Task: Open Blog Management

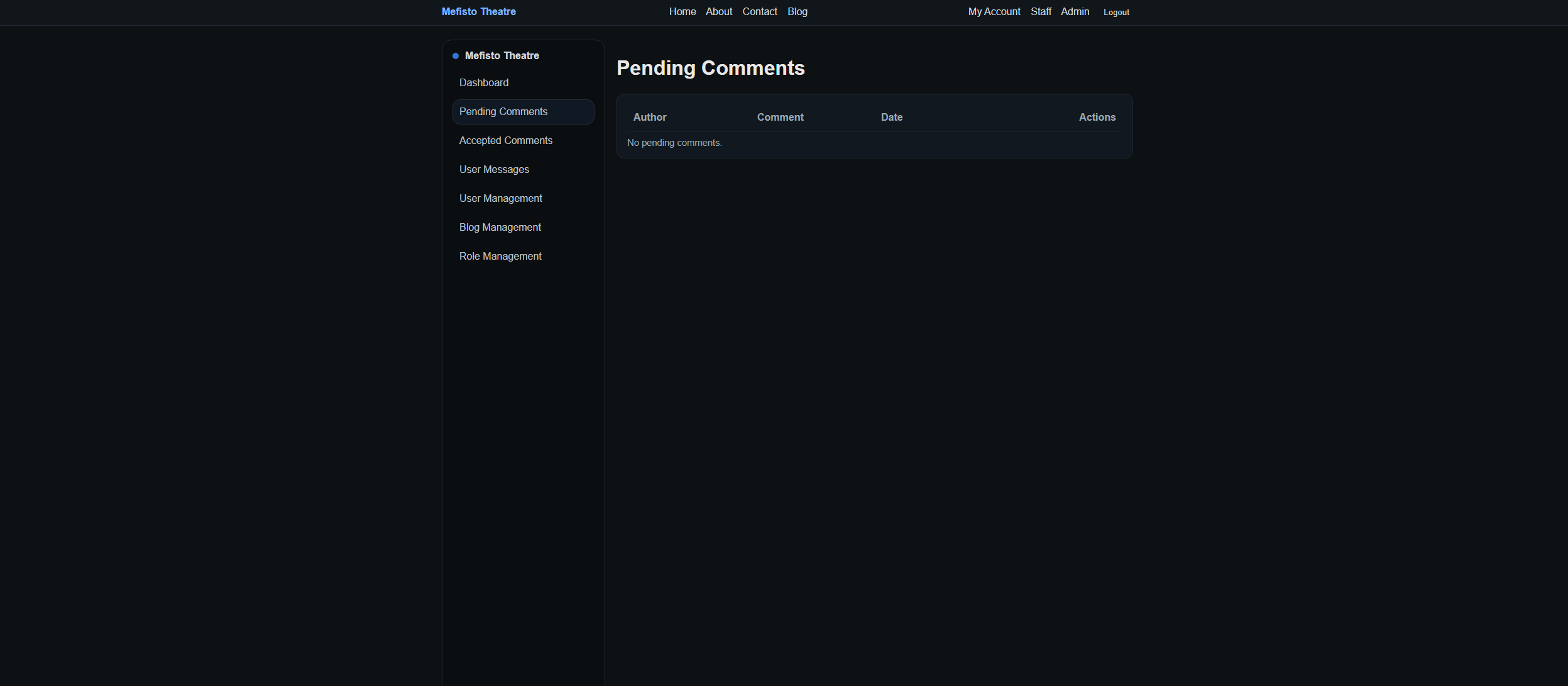Action: 500,227
